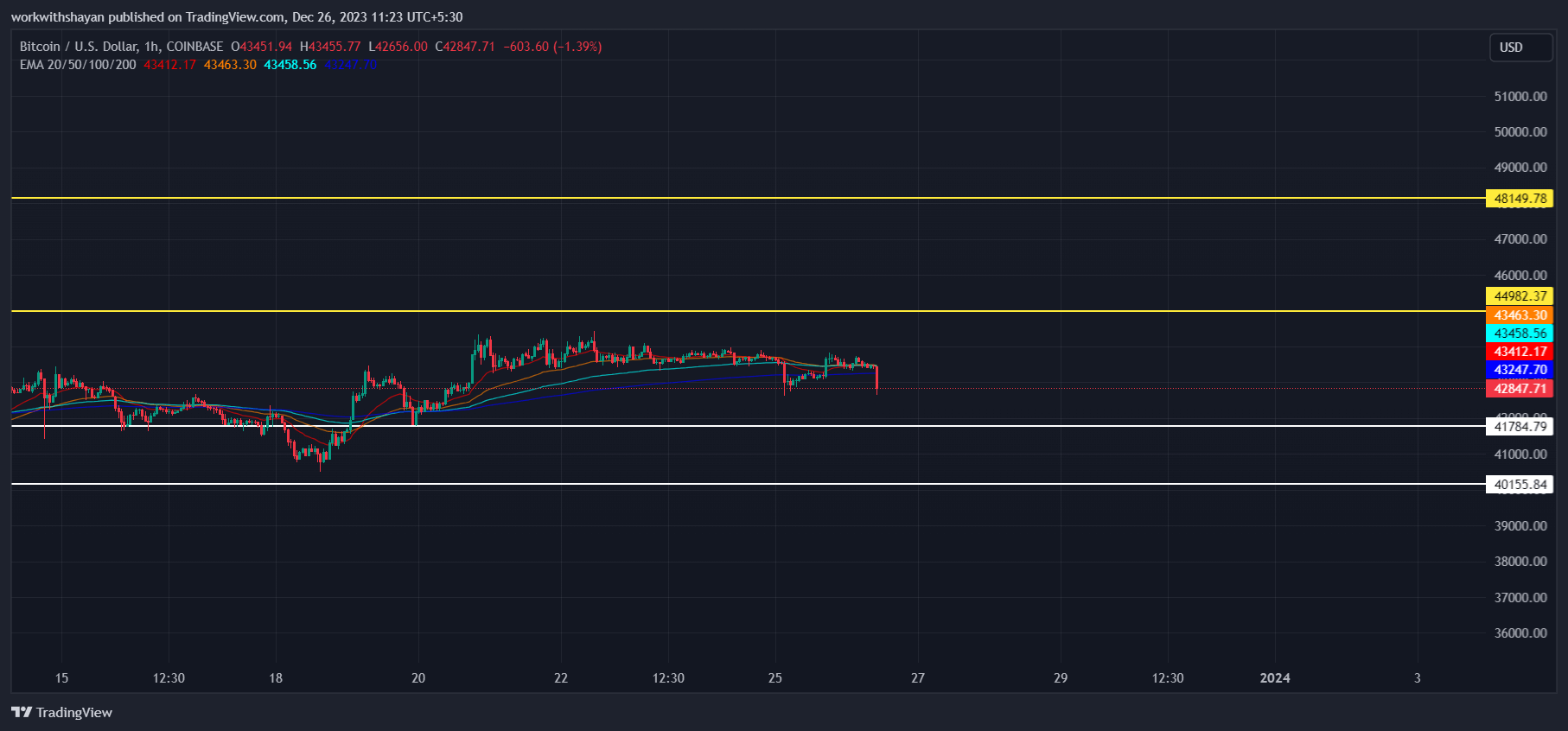Click date 22 on the time axis
This screenshot has height=731, width=1568.
click(x=561, y=678)
